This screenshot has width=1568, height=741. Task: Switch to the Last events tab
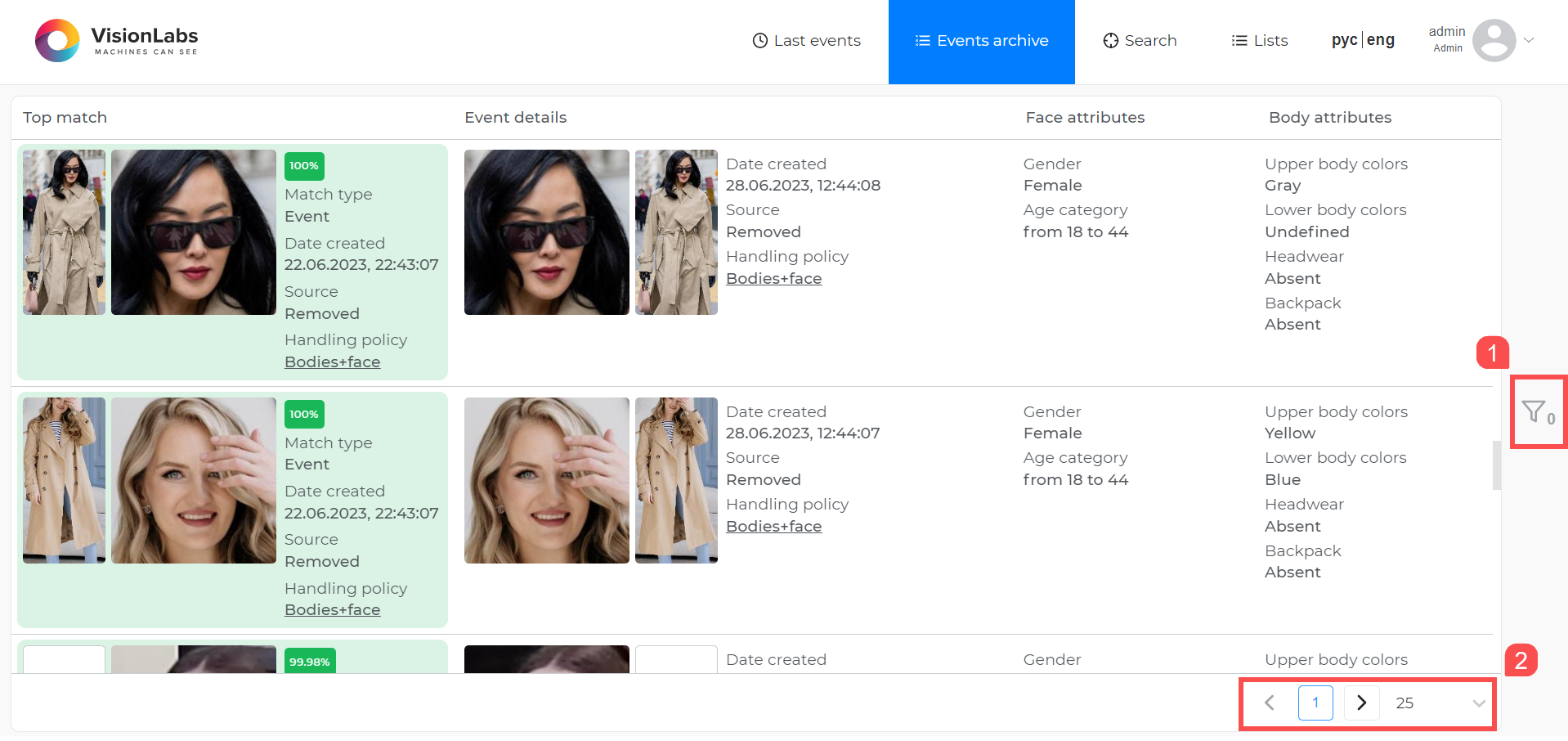[817, 40]
